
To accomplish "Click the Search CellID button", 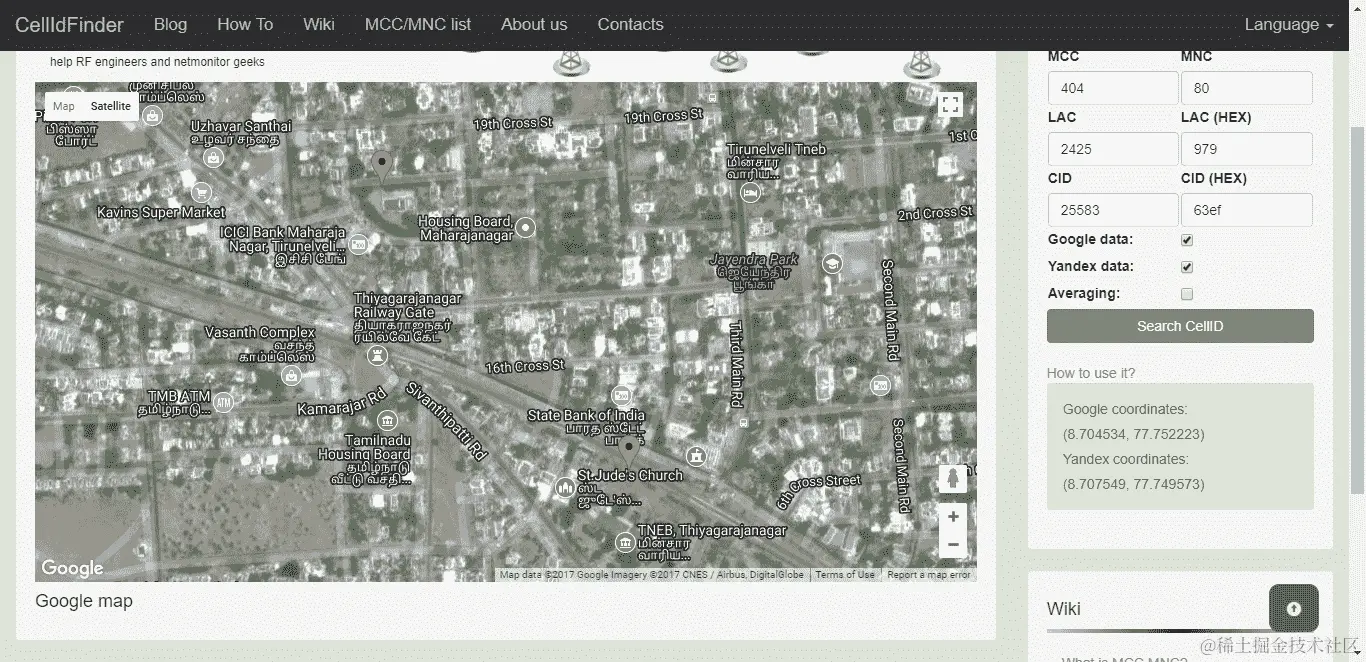I will pos(1180,326).
